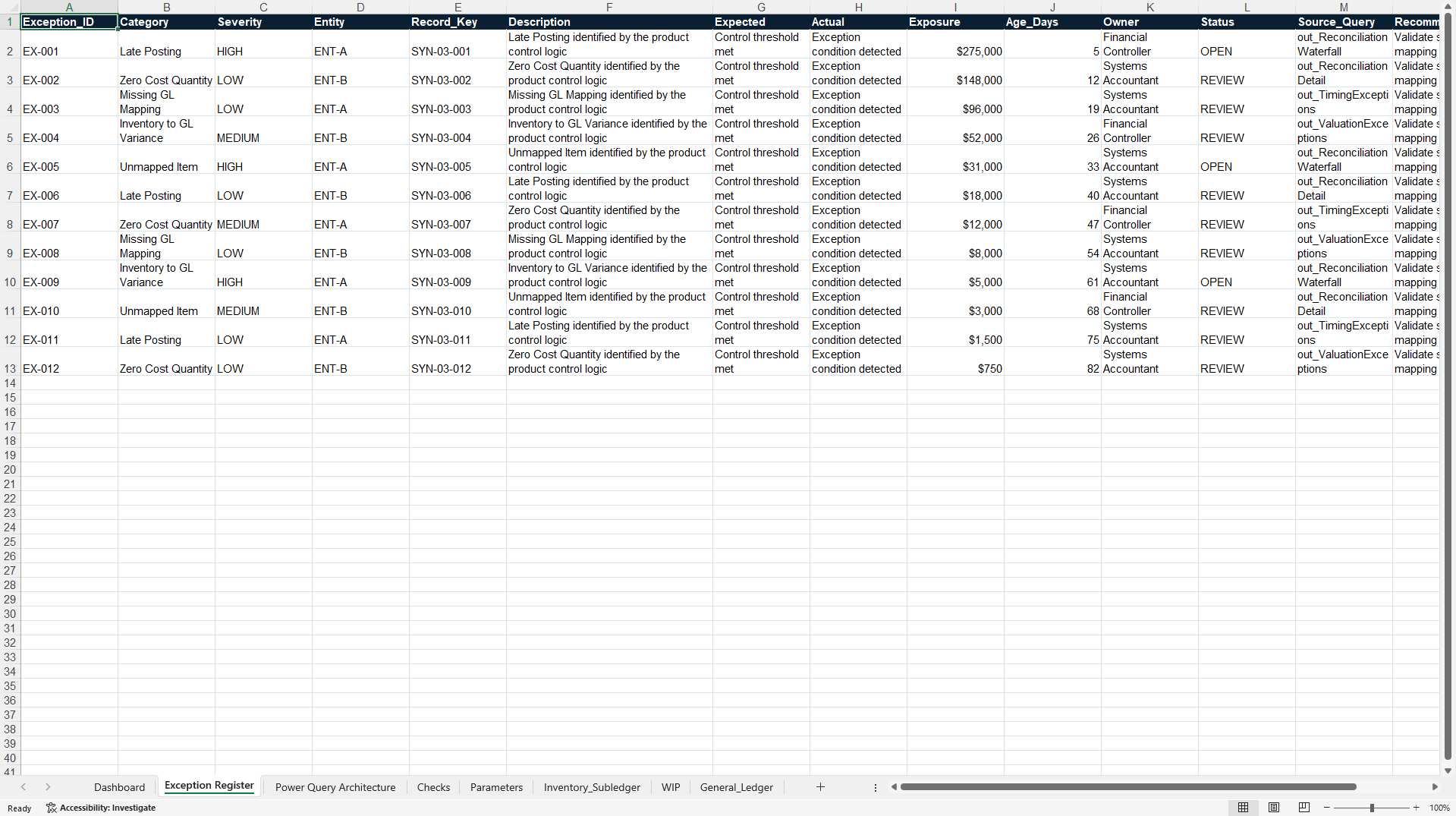Click the Ready status indicator
Image resolution: width=1456 pixels, height=816 pixels.
click(20, 808)
